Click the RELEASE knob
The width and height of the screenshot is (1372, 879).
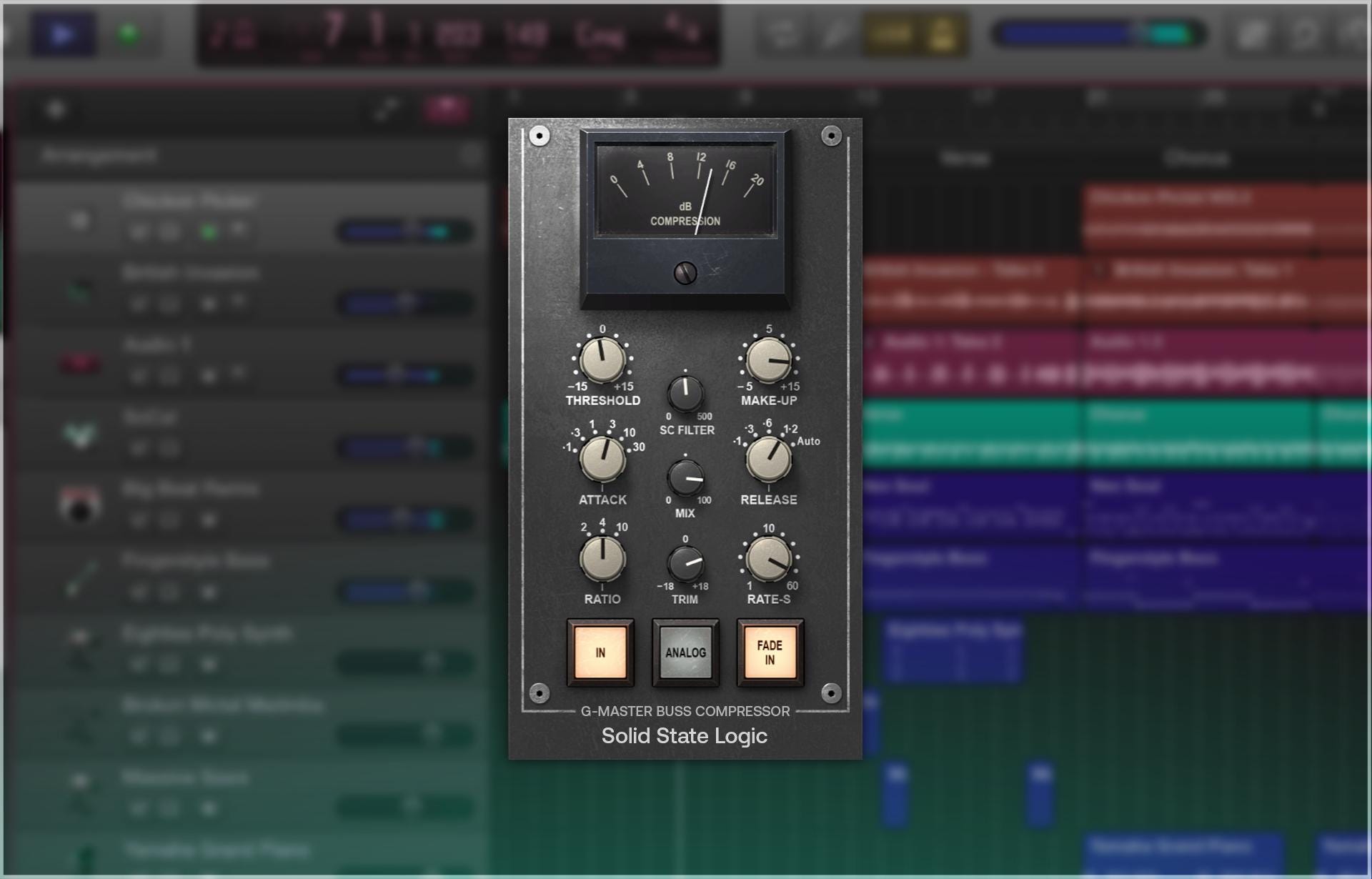(769, 460)
